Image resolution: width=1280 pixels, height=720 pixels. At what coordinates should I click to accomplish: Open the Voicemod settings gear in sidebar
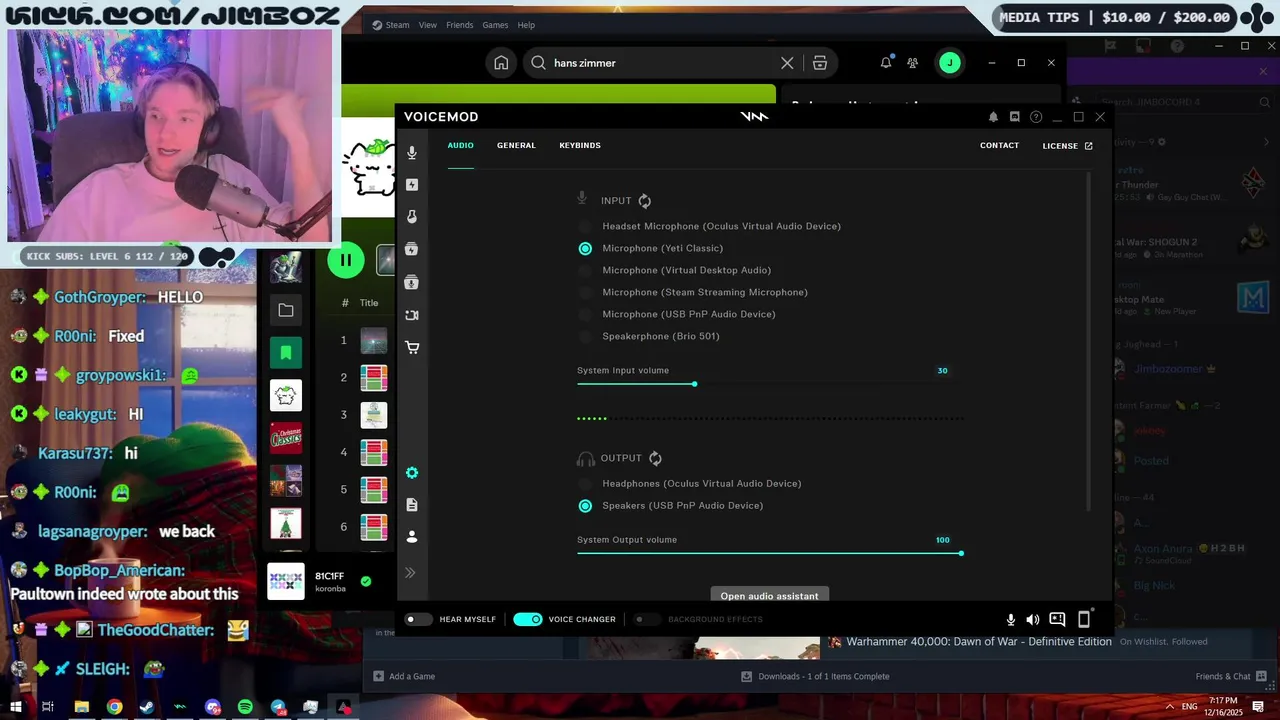pos(412,473)
